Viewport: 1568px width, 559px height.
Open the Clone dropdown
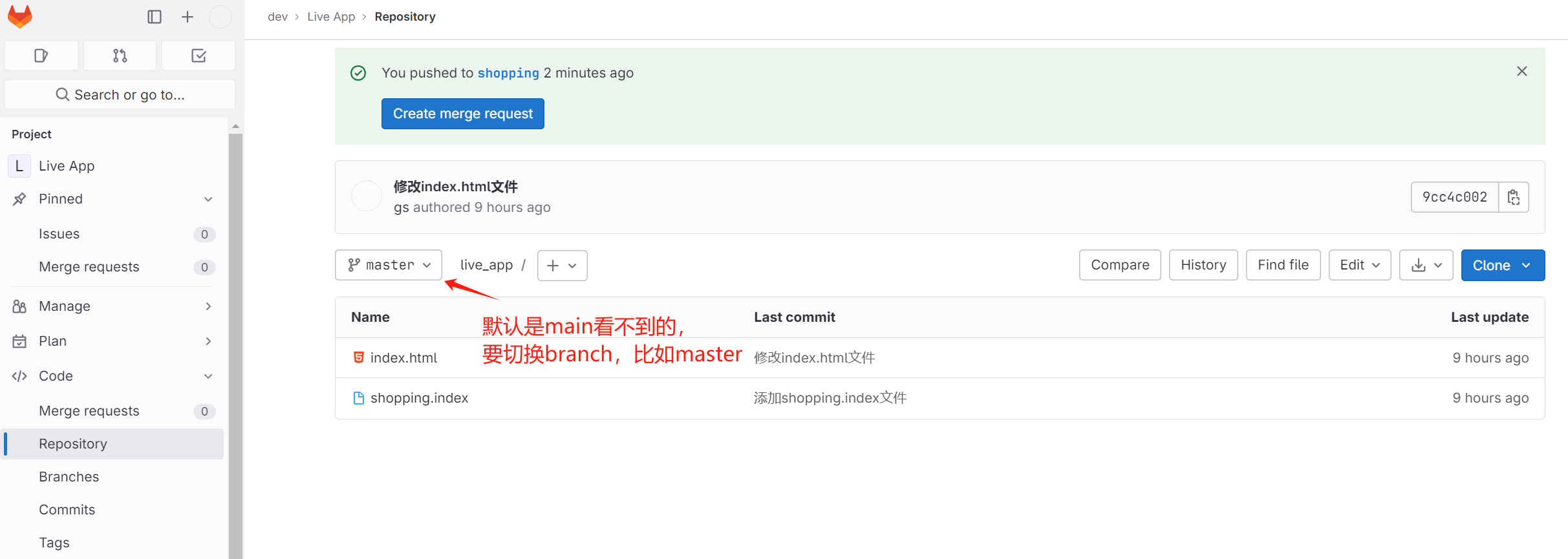[1503, 265]
